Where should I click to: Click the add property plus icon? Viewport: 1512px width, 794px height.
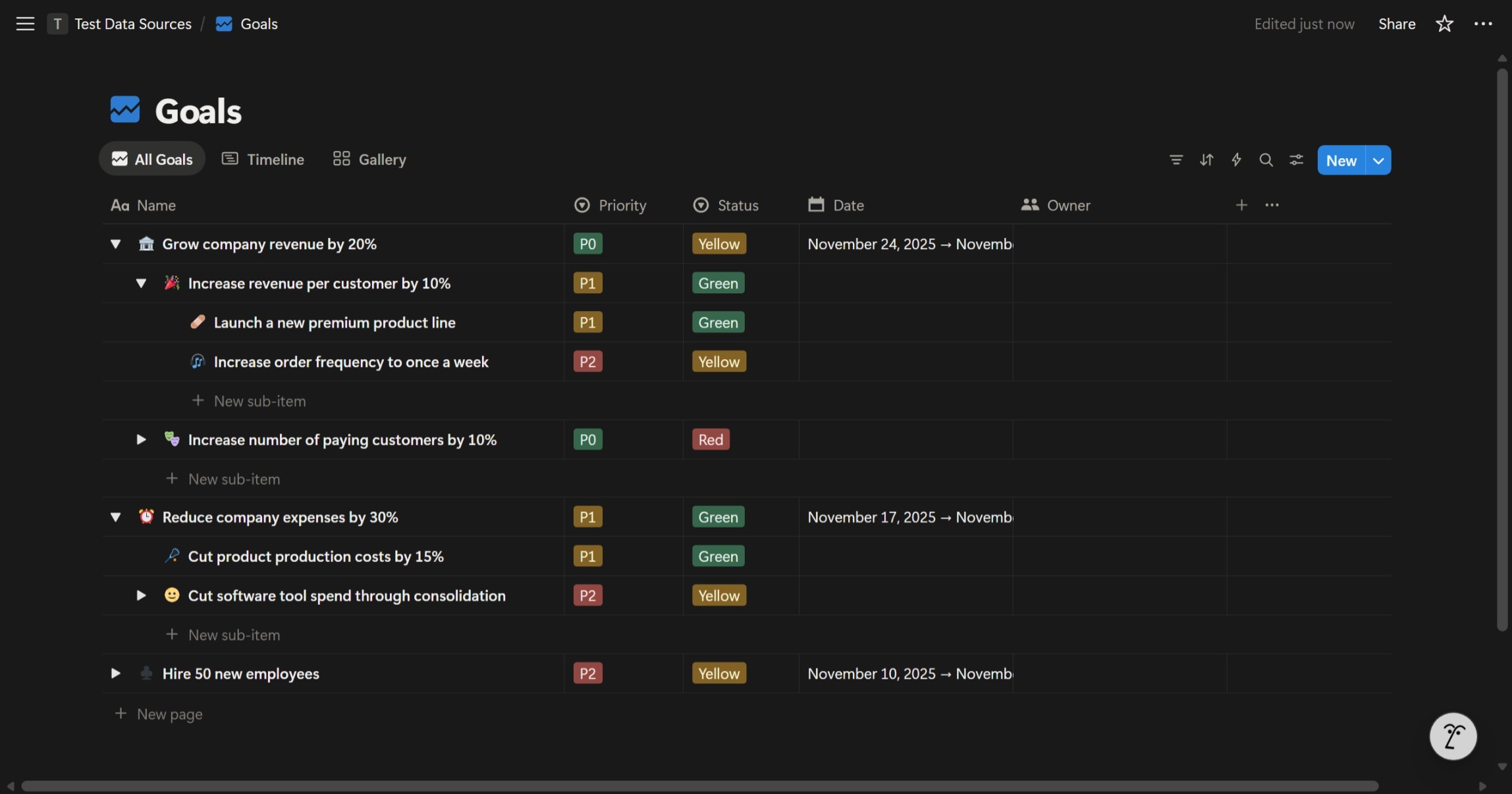tap(1241, 205)
